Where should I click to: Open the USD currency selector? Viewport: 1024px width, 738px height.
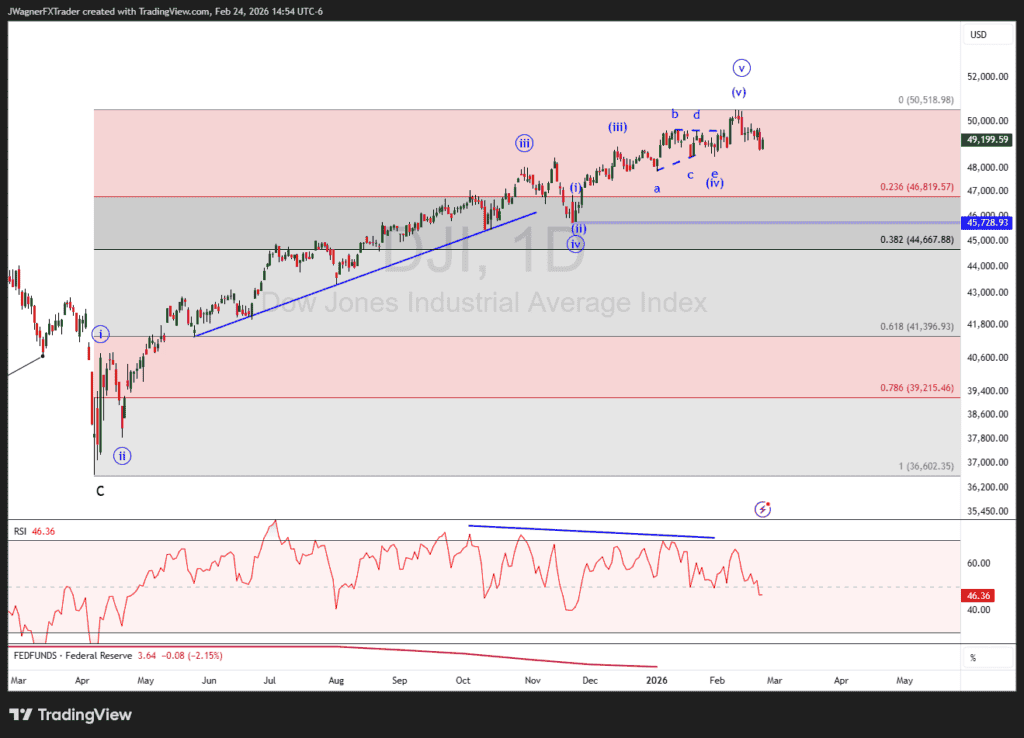pos(978,35)
